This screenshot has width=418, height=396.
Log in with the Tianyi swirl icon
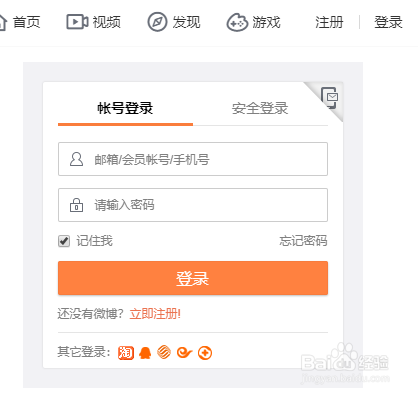click(184, 352)
